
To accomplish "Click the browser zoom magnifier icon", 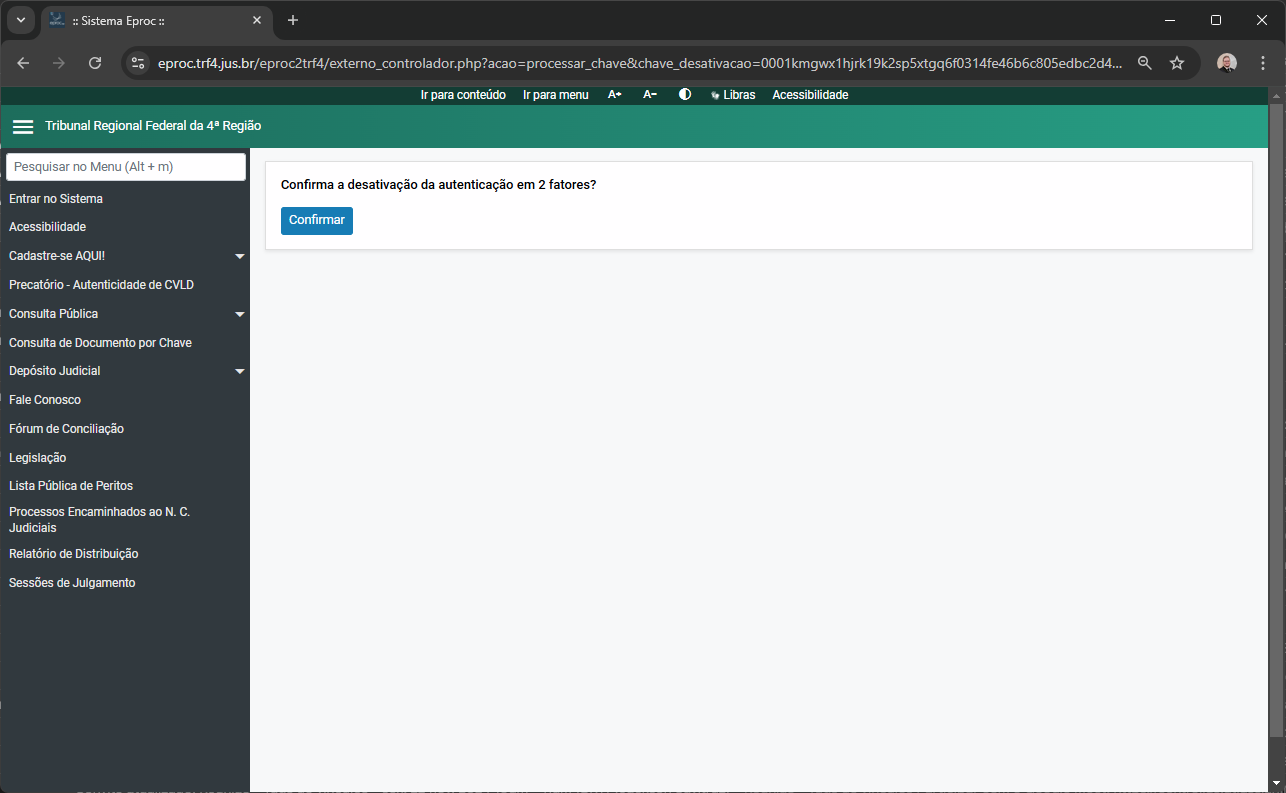I will coord(1145,63).
